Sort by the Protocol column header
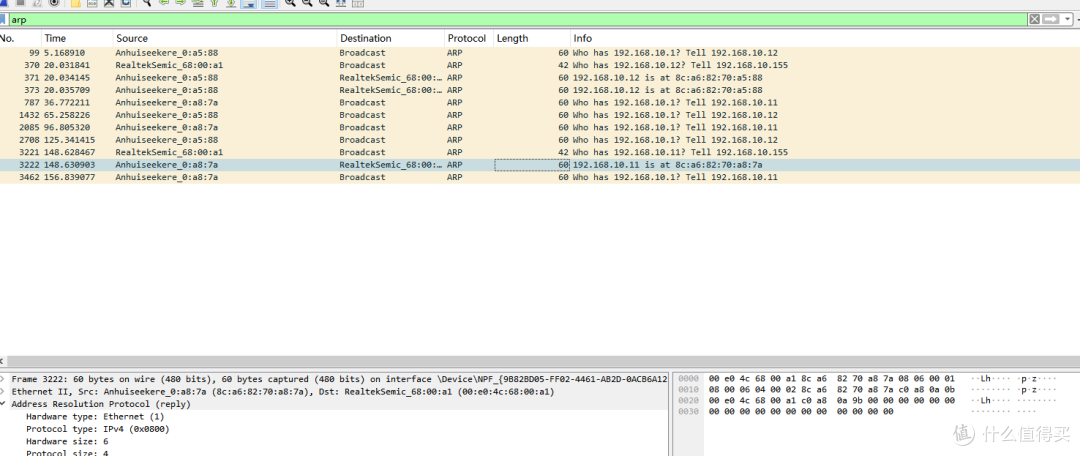 click(468, 39)
